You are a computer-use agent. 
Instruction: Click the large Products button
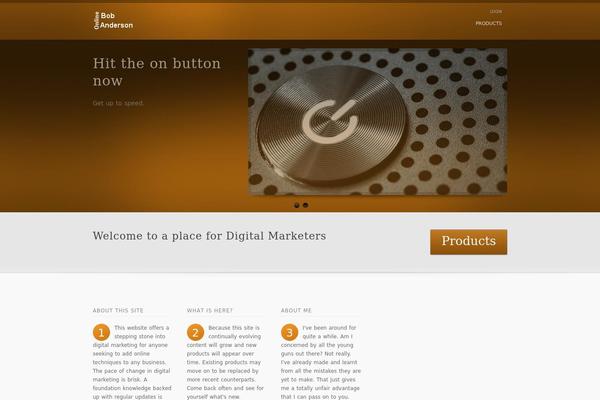468,242
